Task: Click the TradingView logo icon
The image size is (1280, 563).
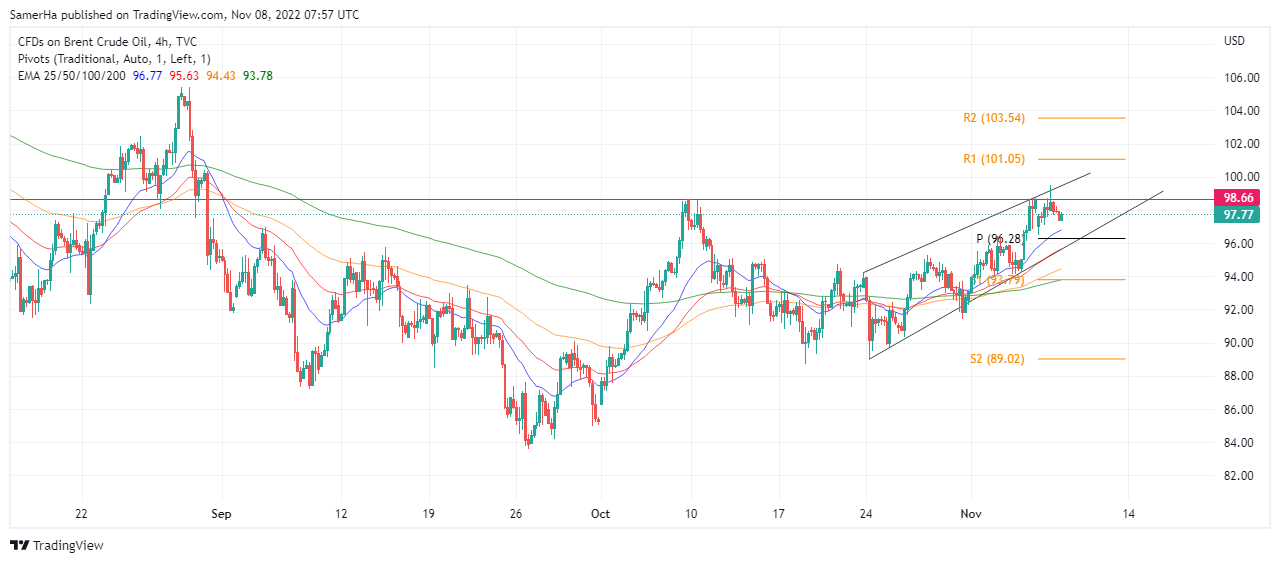Action: click(20, 545)
